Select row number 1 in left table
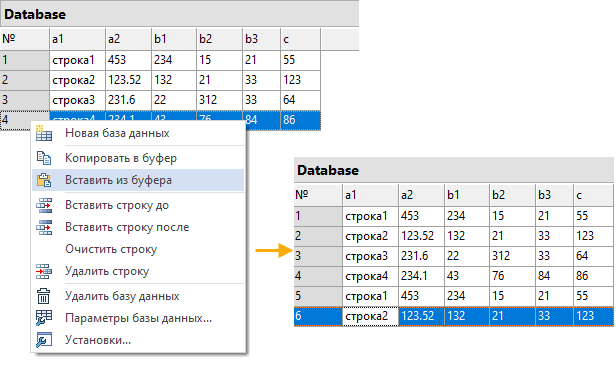 [x=25, y=60]
